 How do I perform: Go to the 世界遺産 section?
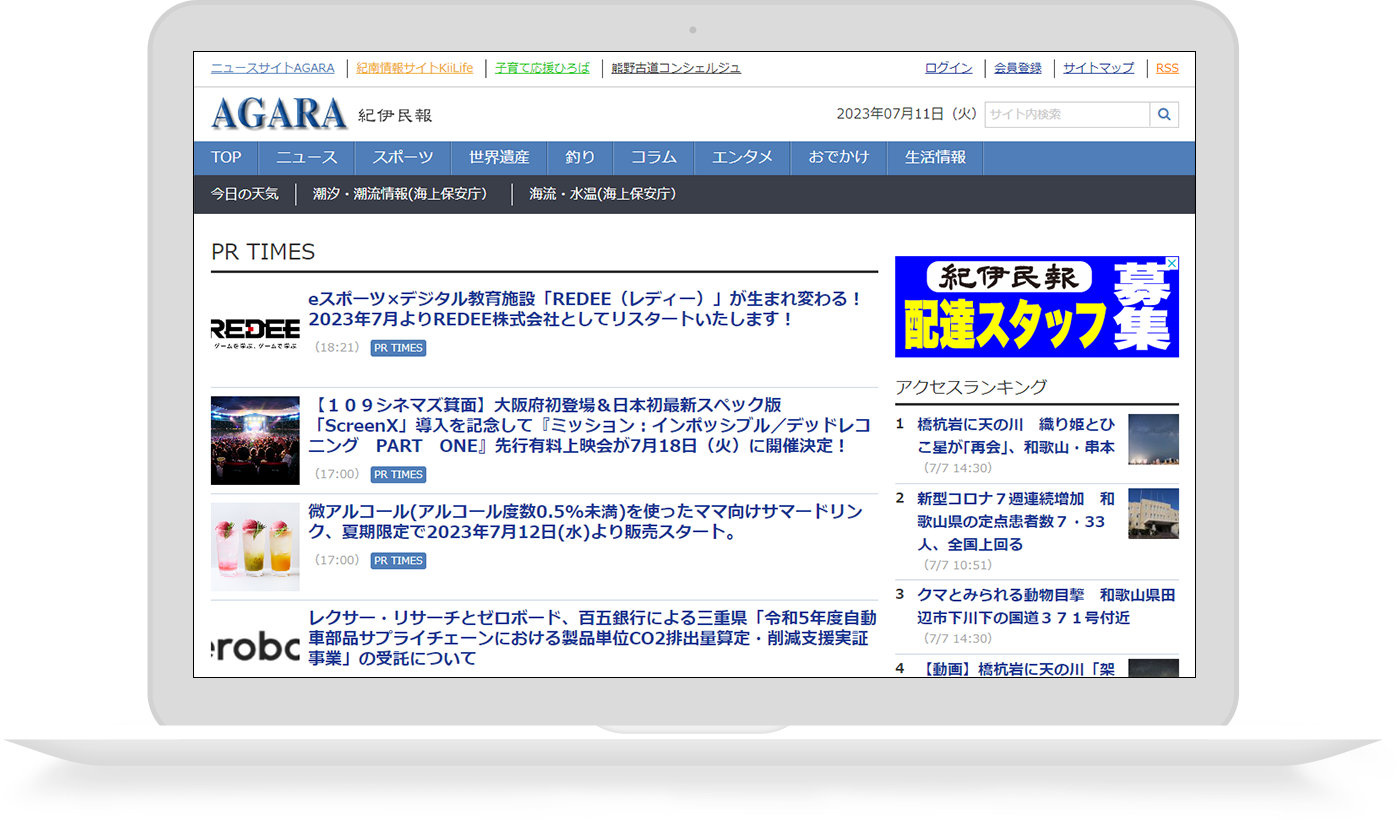(x=499, y=158)
